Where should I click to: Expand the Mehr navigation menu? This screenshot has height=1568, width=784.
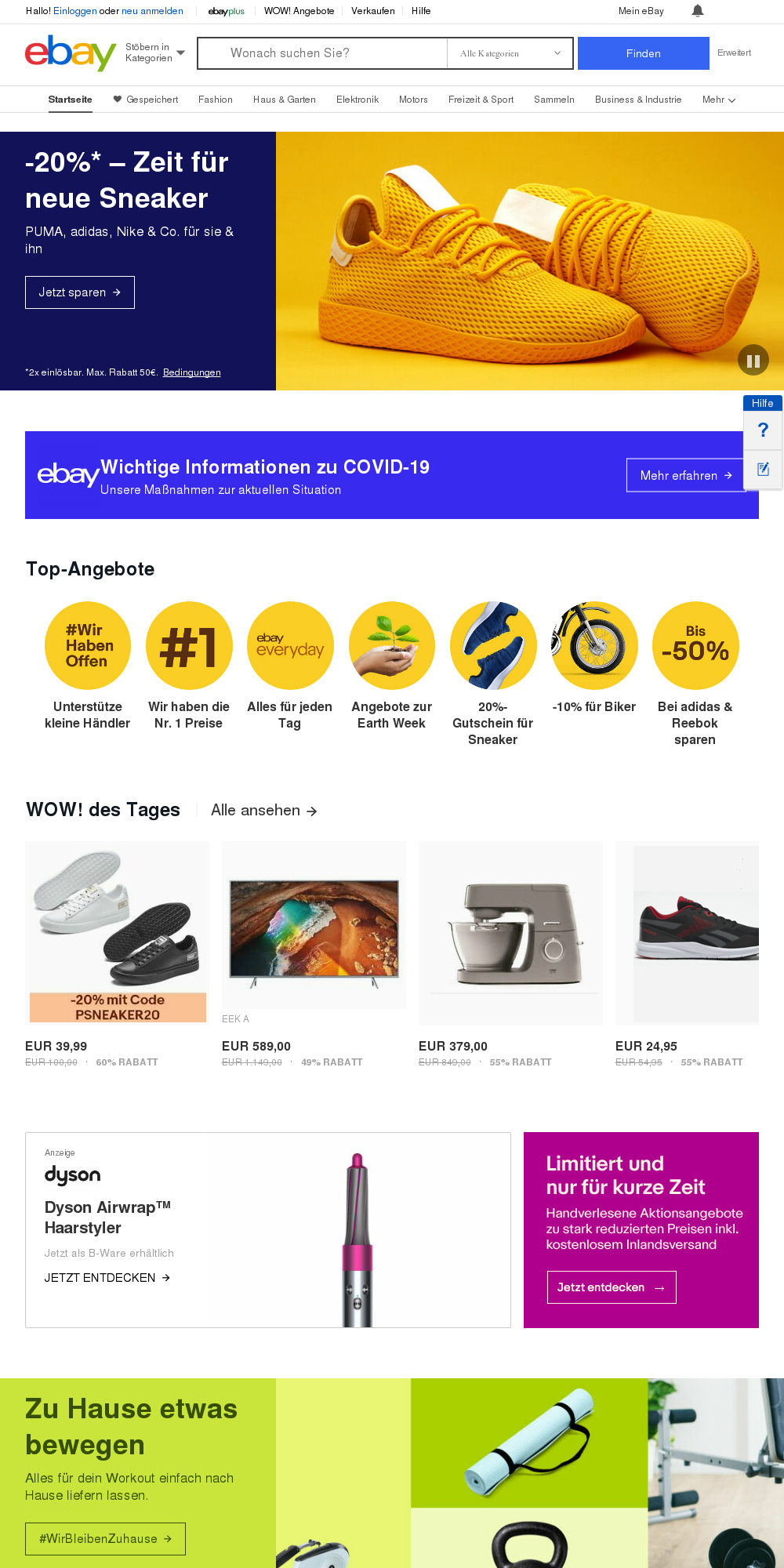tap(718, 100)
